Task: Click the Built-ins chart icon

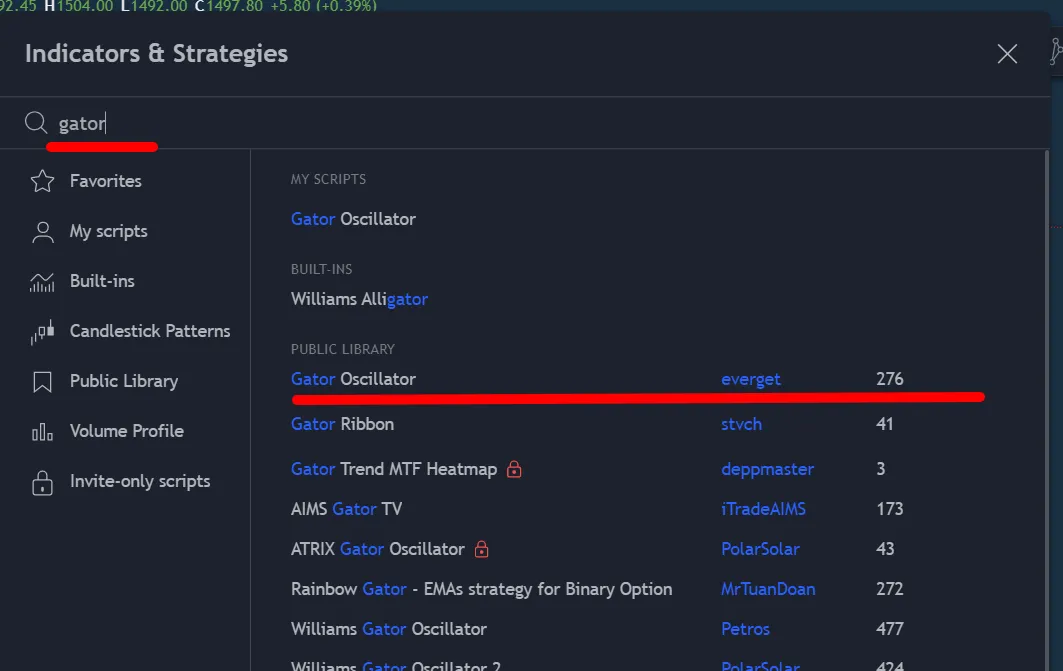Action: pyautogui.click(x=42, y=282)
